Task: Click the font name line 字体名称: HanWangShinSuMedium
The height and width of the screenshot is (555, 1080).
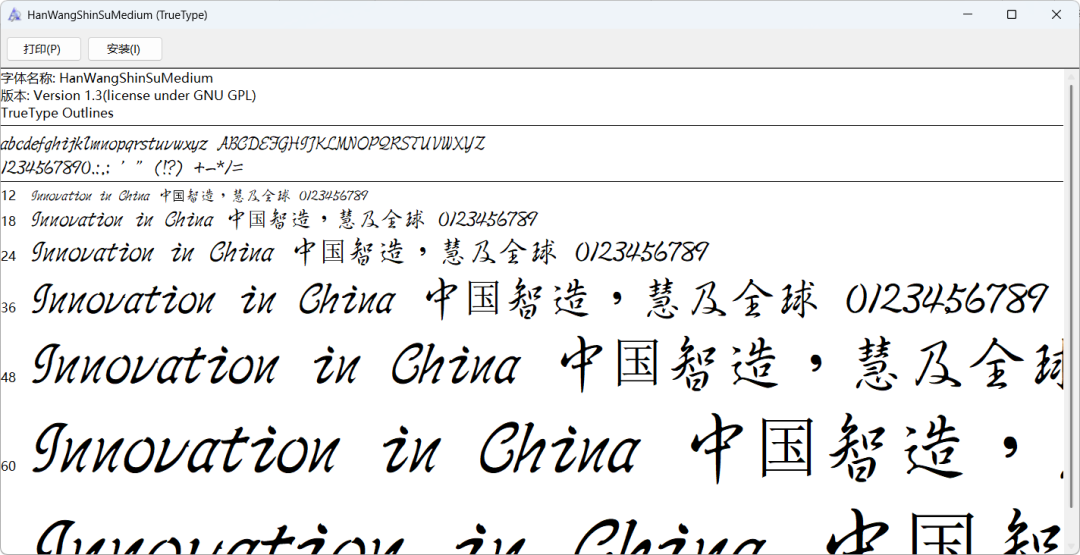Action: tap(107, 78)
